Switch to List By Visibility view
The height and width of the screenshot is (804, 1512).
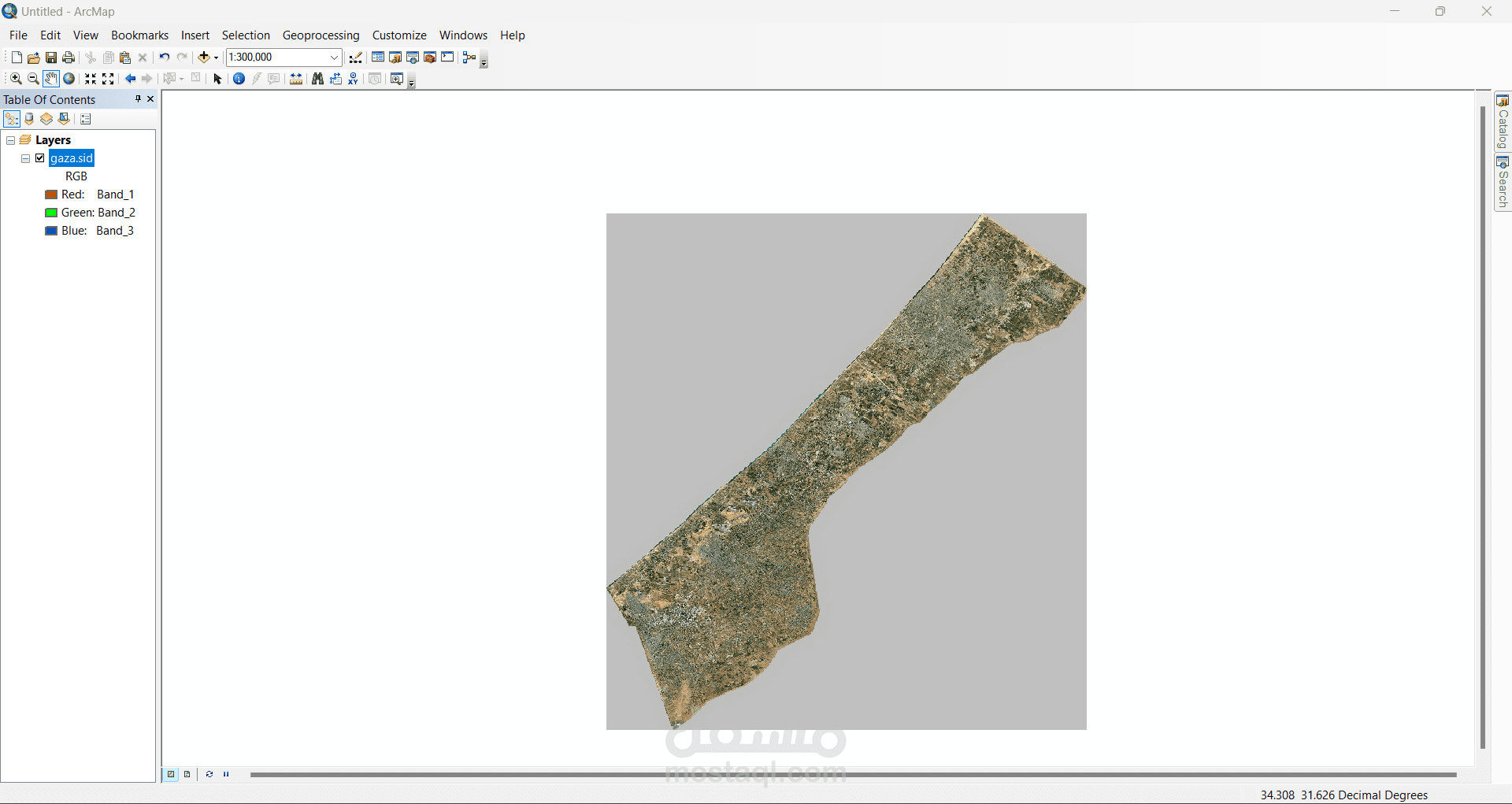46,119
